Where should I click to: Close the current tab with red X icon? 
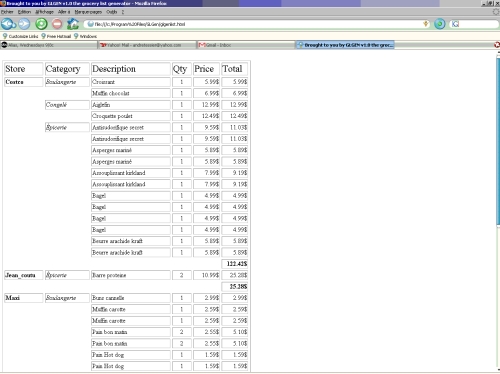497,45
